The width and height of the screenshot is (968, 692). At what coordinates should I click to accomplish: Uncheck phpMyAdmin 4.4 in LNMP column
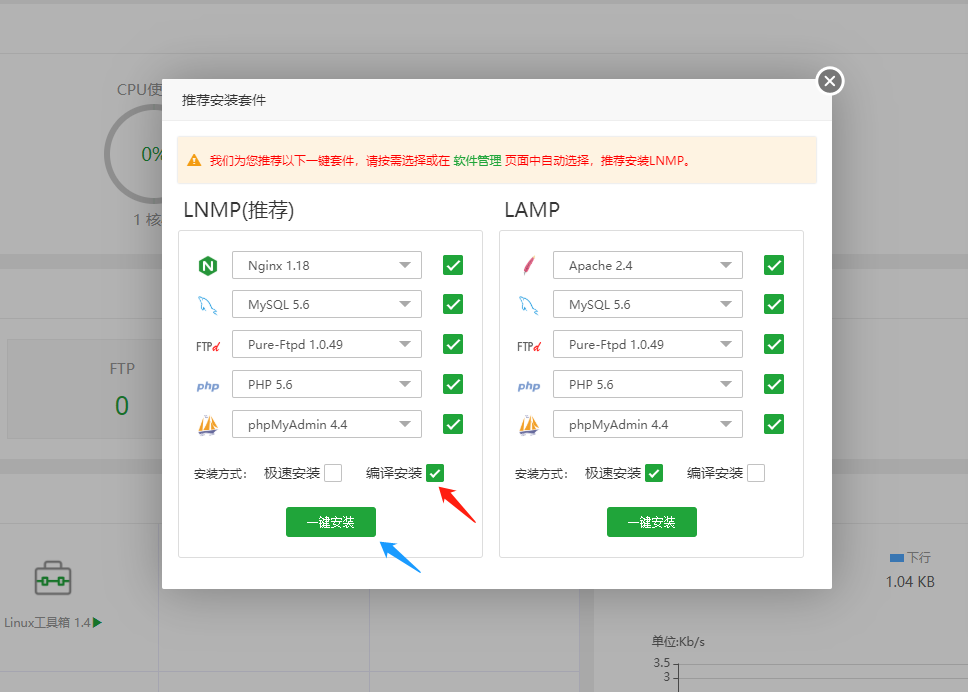(x=453, y=424)
